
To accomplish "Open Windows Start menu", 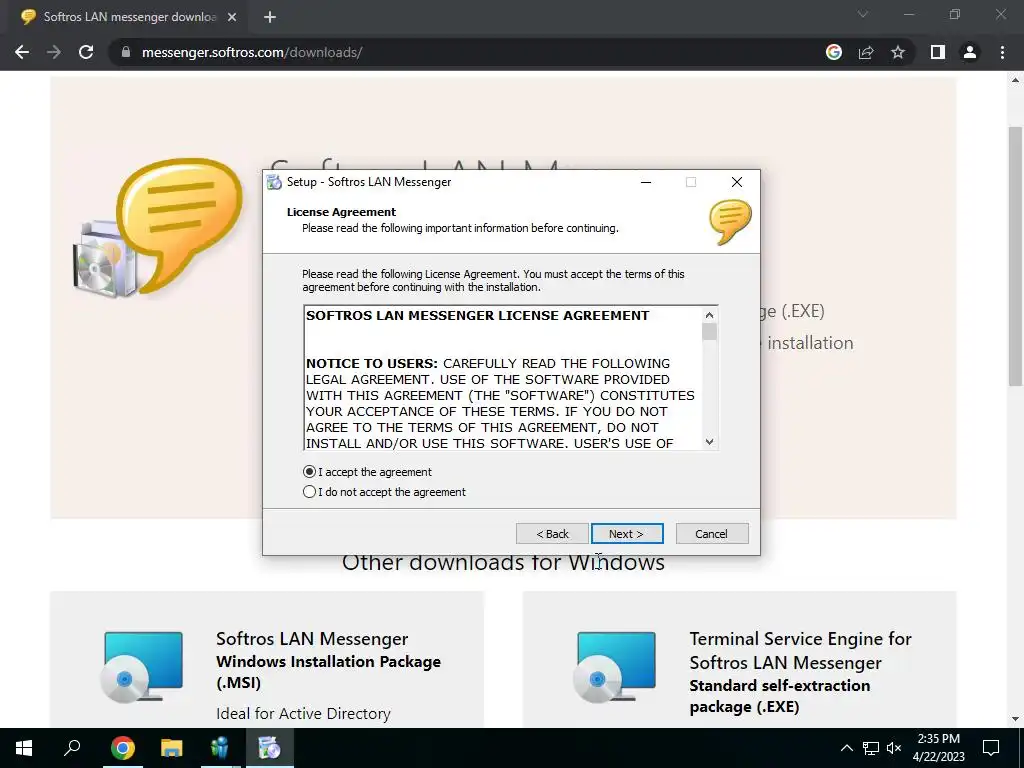I will (x=24, y=748).
